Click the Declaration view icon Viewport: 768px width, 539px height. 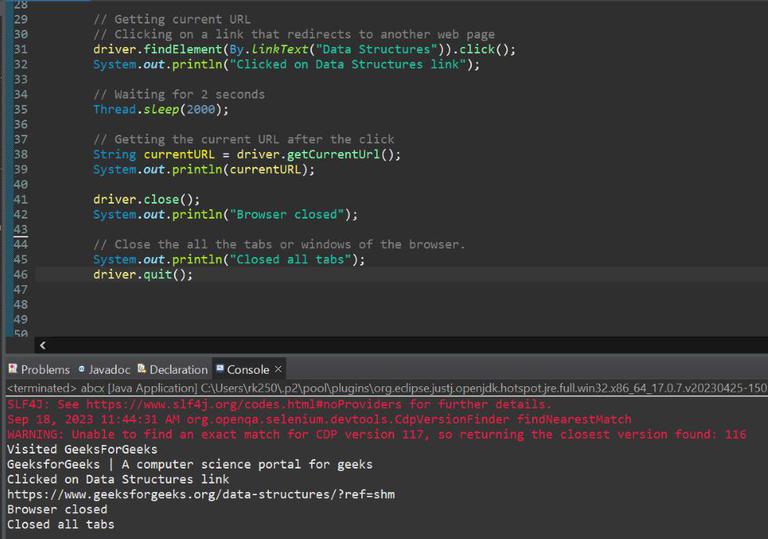tap(142, 368)
